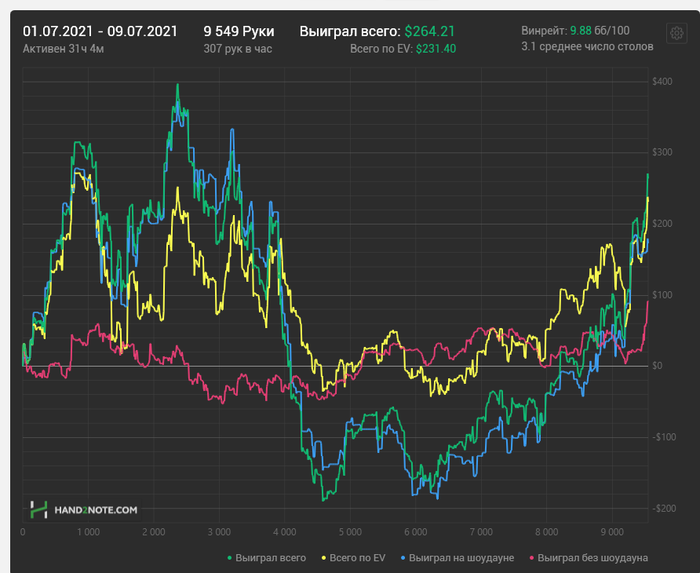
Task: Click the 3 000 x-axis label
Action: point(219,532)
